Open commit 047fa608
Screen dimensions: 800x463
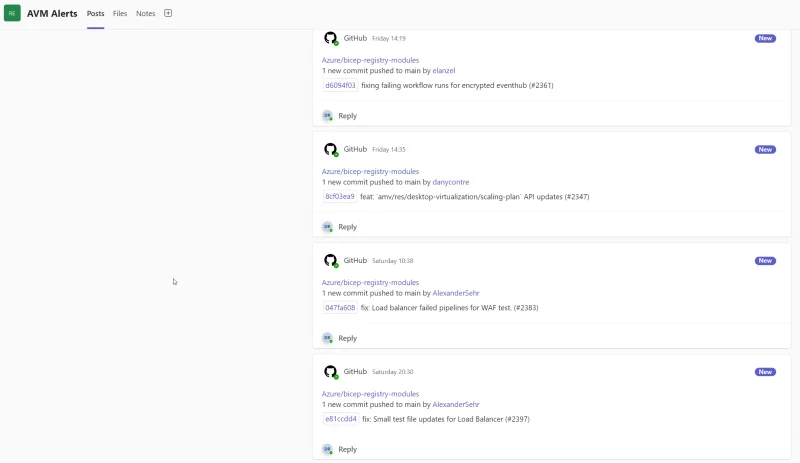tap(340, 308)
